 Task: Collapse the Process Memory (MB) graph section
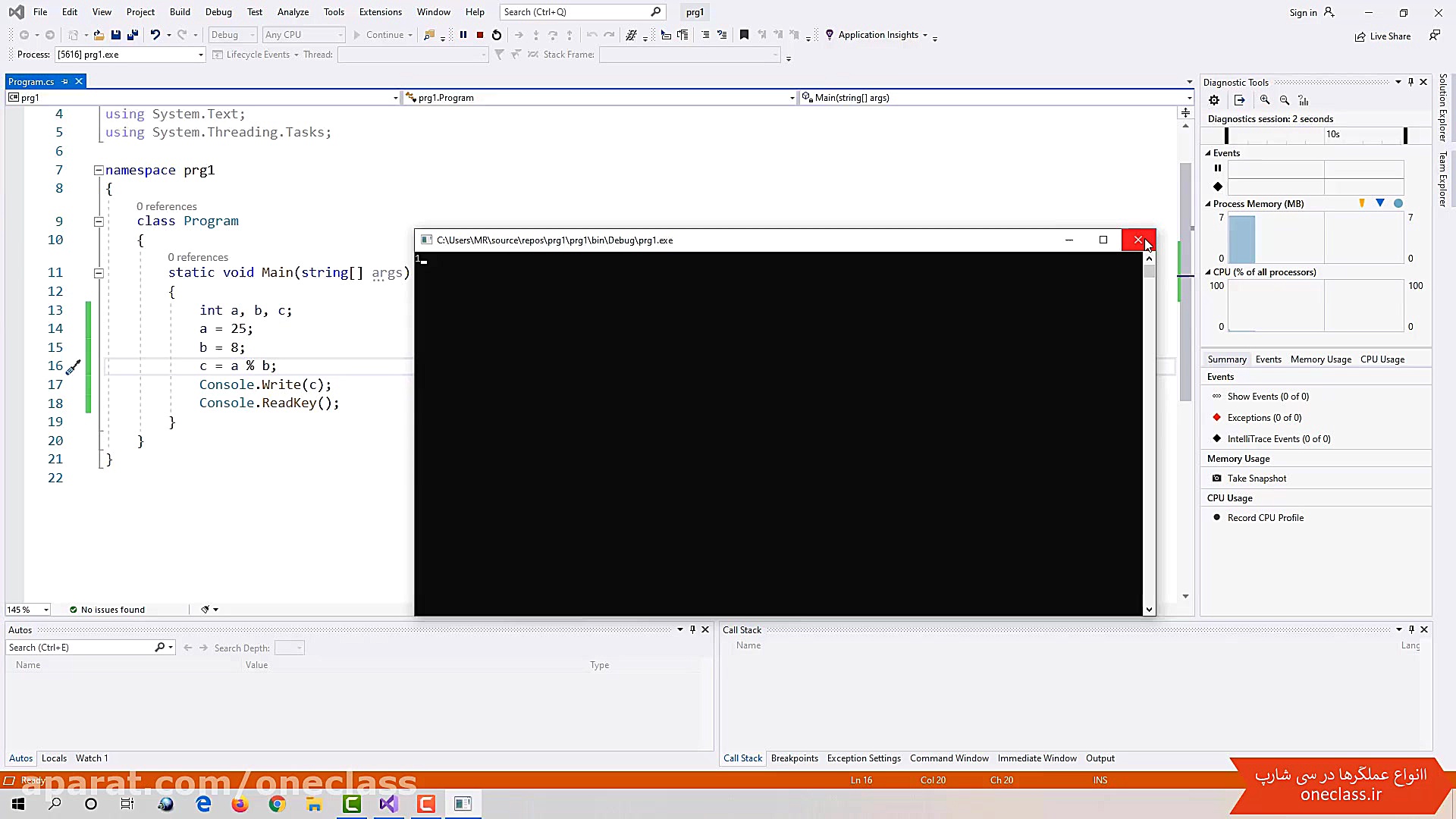(1208, 204)
